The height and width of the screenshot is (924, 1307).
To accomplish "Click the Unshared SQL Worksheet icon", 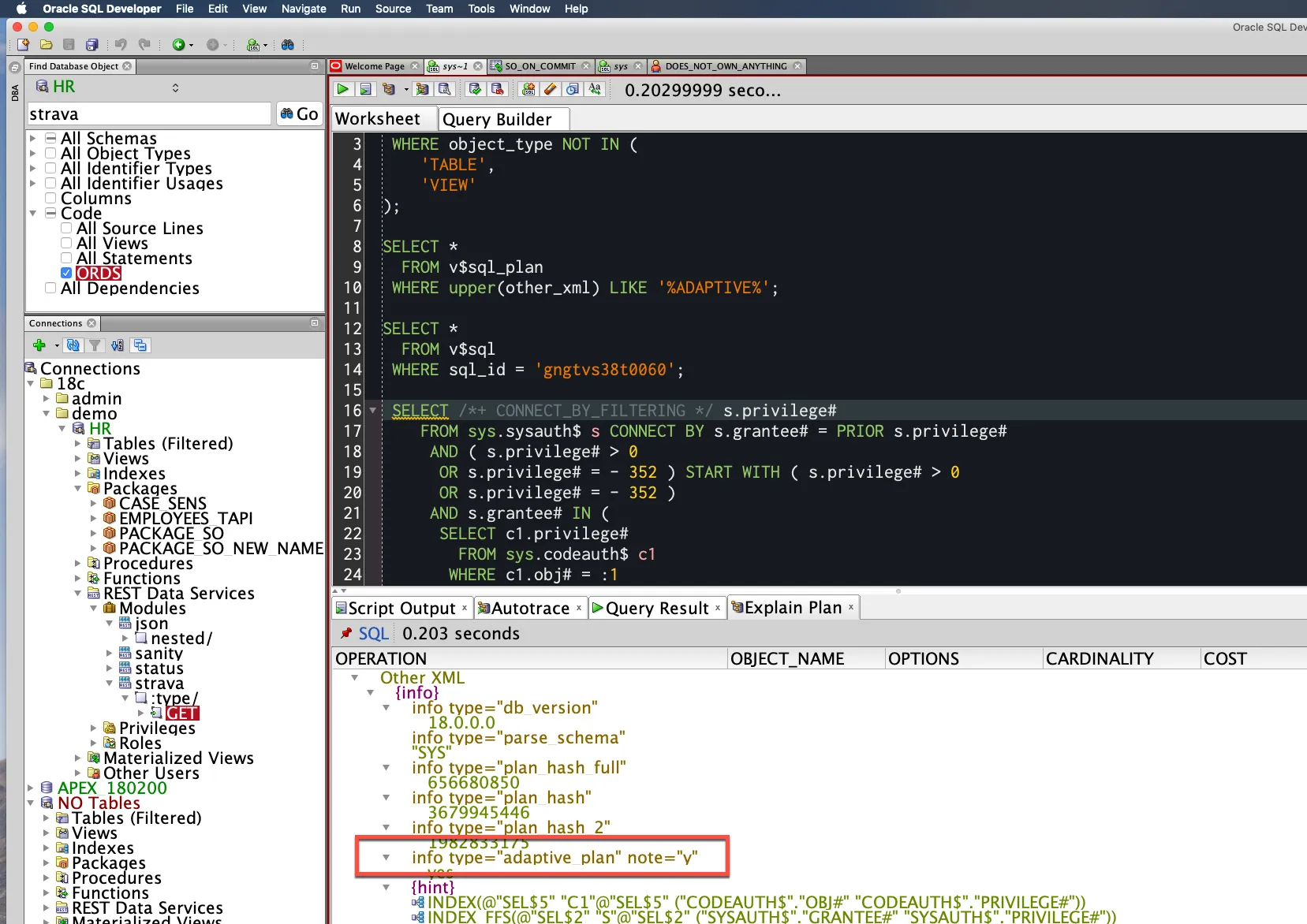I will click(528, 89).
